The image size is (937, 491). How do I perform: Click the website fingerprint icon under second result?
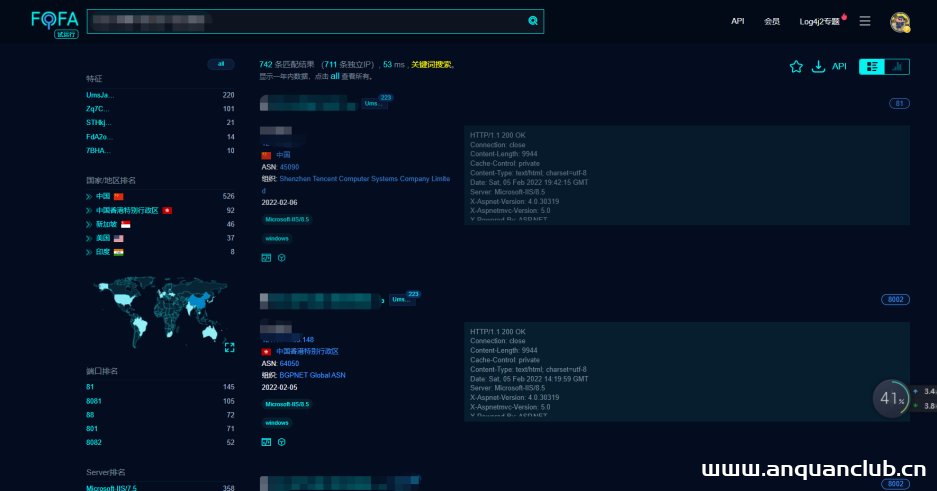pos(266,441)
